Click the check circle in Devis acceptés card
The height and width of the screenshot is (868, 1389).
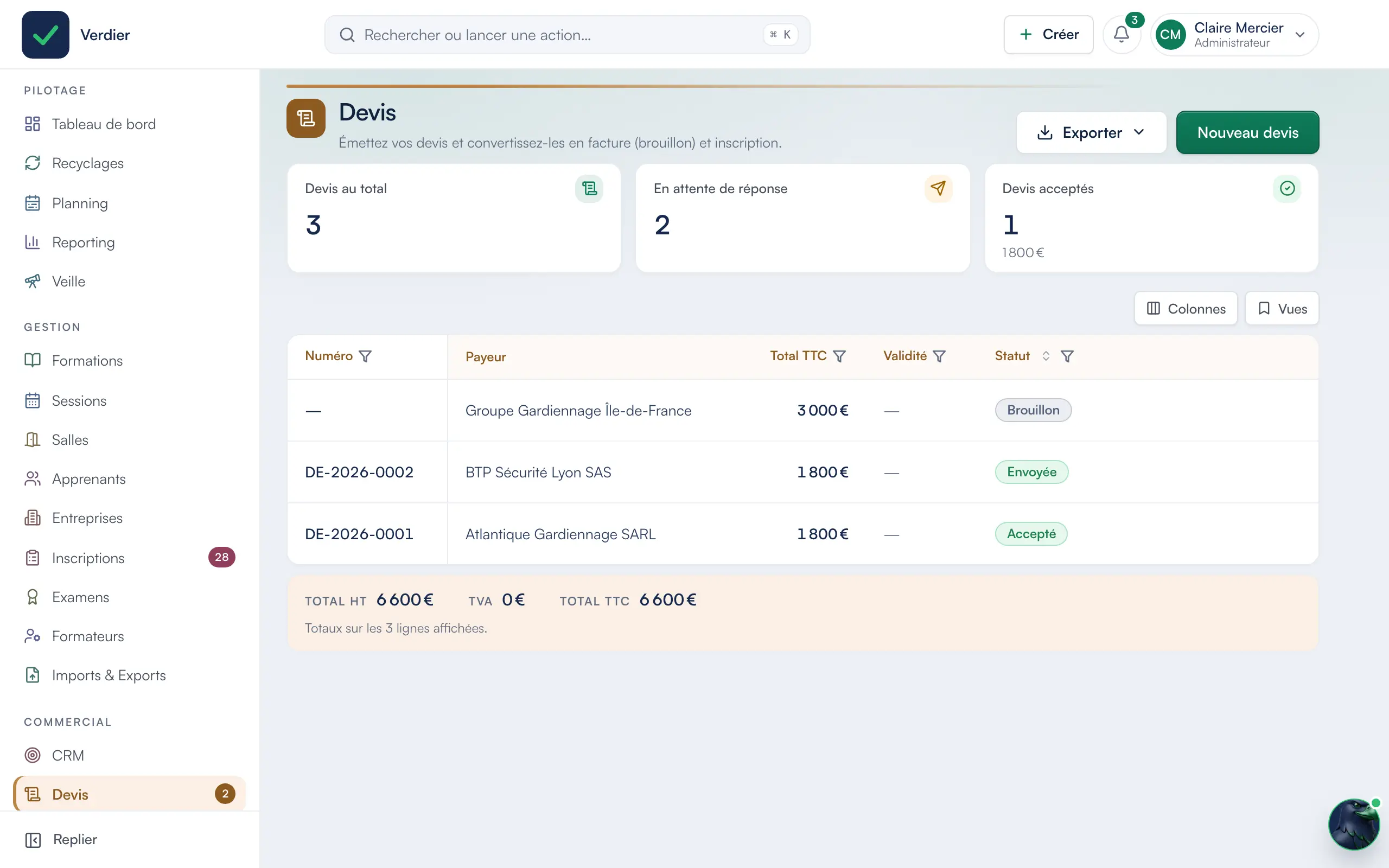point(1287,189)
